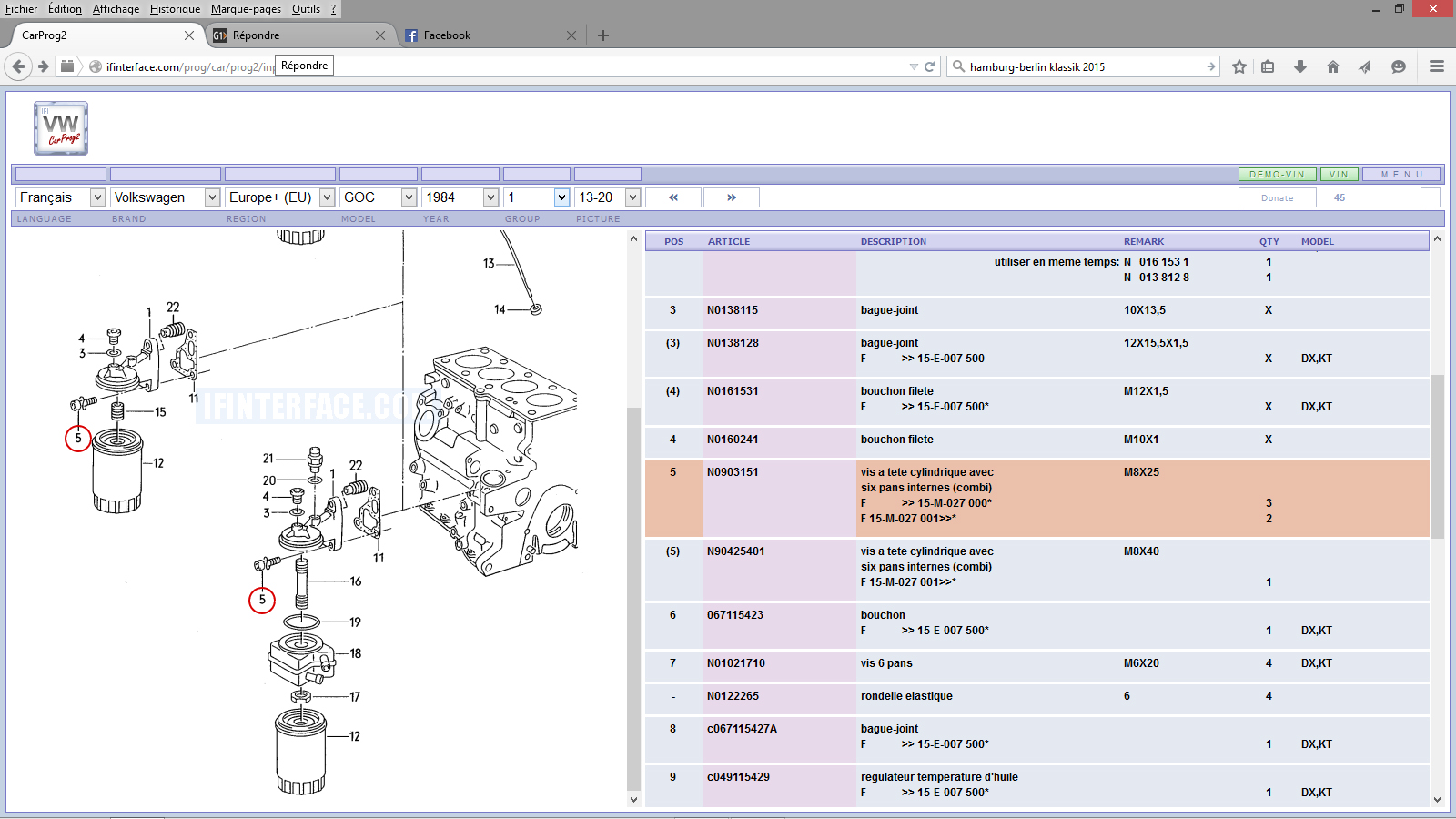Viewport: 1456px width, 819px height.
Task: Open the Marque-pages menu
Action: pos(246,9)
